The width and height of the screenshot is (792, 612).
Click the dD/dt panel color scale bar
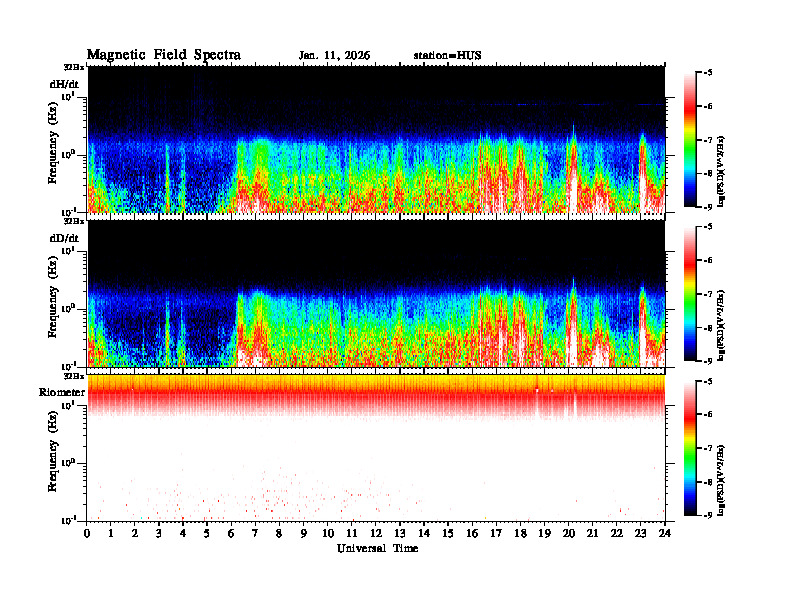coord(690,294)
